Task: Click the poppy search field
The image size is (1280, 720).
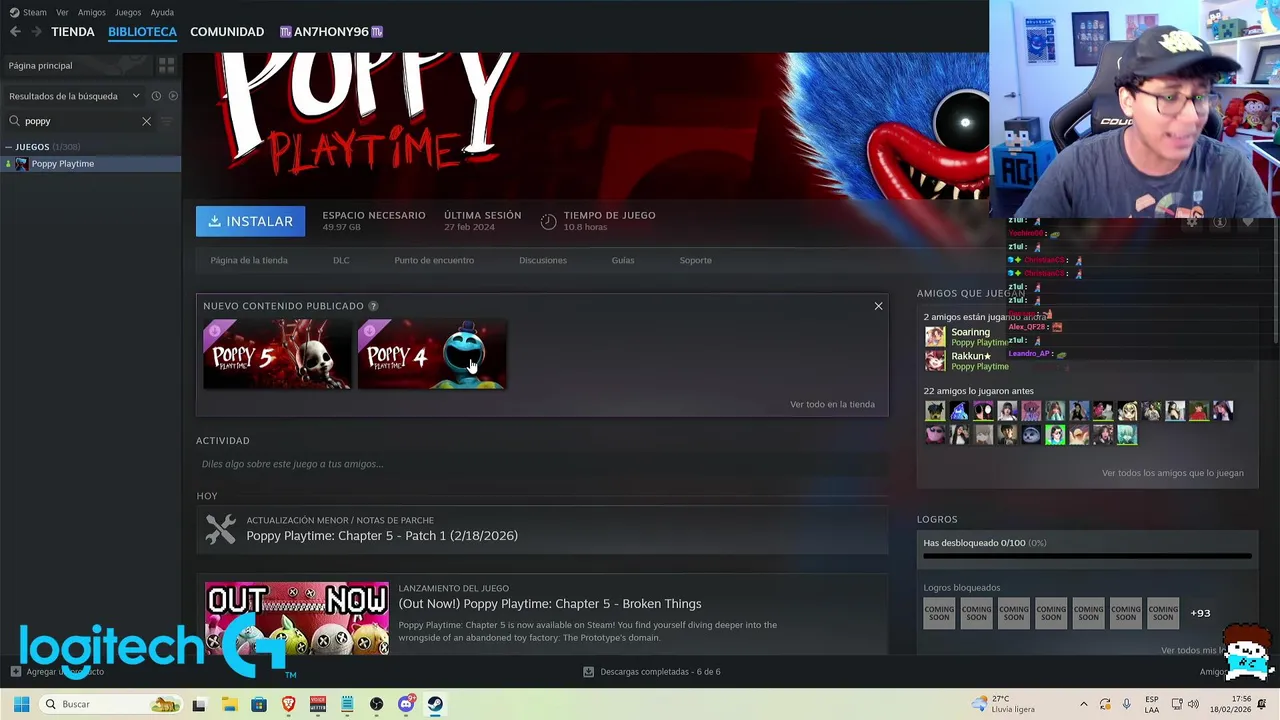Action: [80, 121]
